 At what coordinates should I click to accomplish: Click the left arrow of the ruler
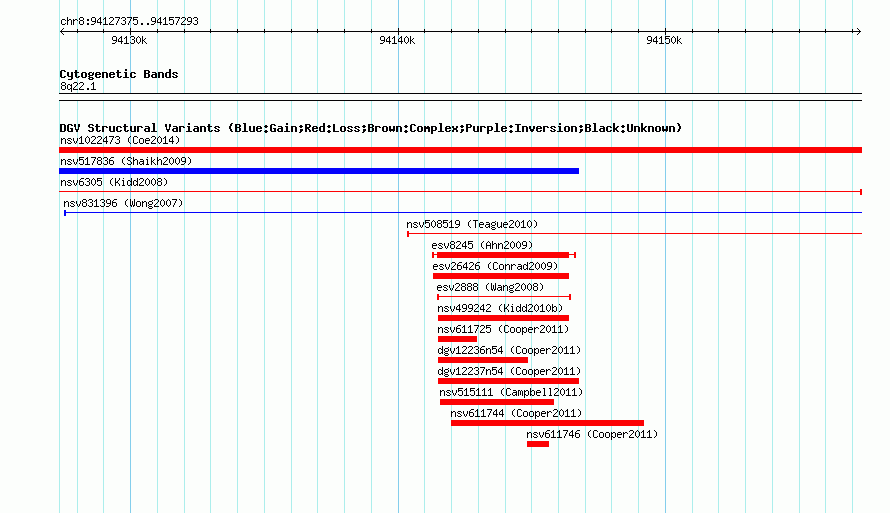click(x=62, y=32)
